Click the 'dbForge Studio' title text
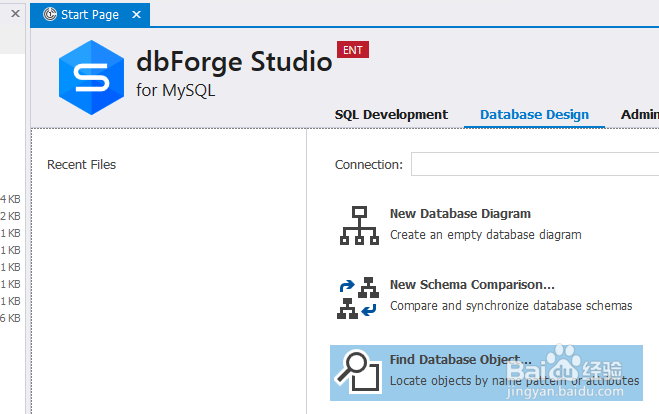The width and height of the screenshot is (659, 414). click(x=234, y=62)
